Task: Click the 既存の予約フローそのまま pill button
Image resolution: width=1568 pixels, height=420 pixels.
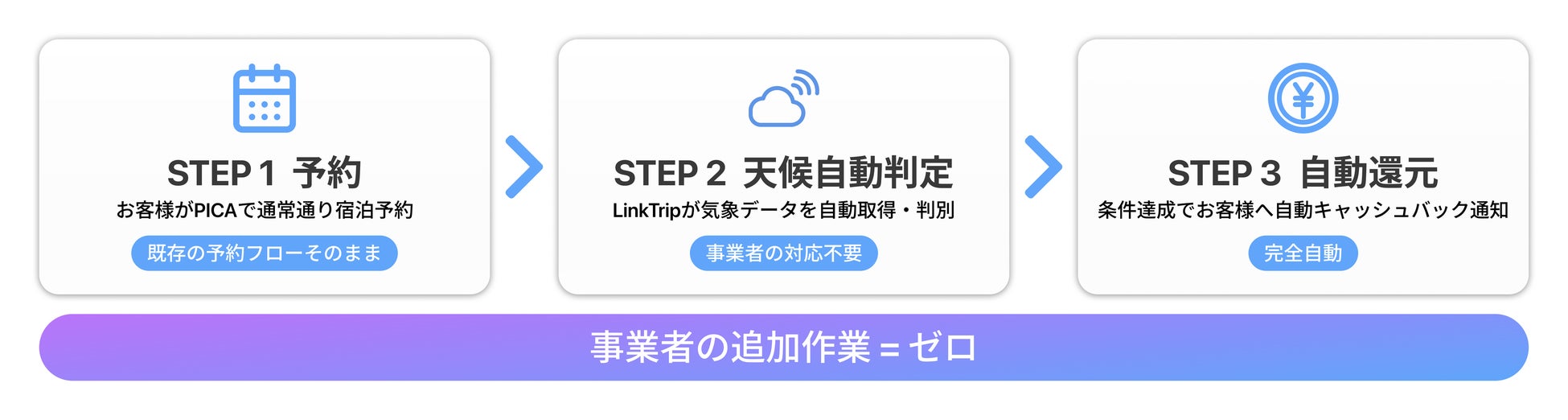Action: (x=265, y=253)
